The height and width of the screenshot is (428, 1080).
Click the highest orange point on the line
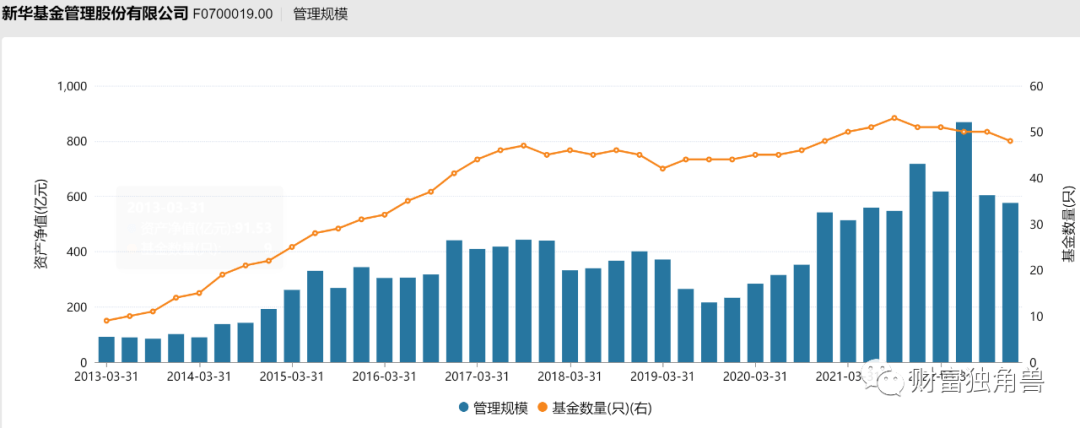[894, 118]
